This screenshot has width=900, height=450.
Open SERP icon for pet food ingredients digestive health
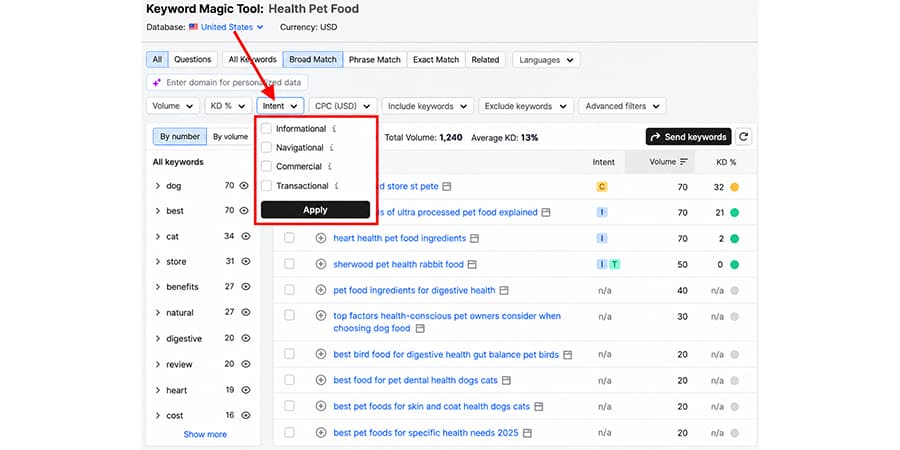click(504, 290)
